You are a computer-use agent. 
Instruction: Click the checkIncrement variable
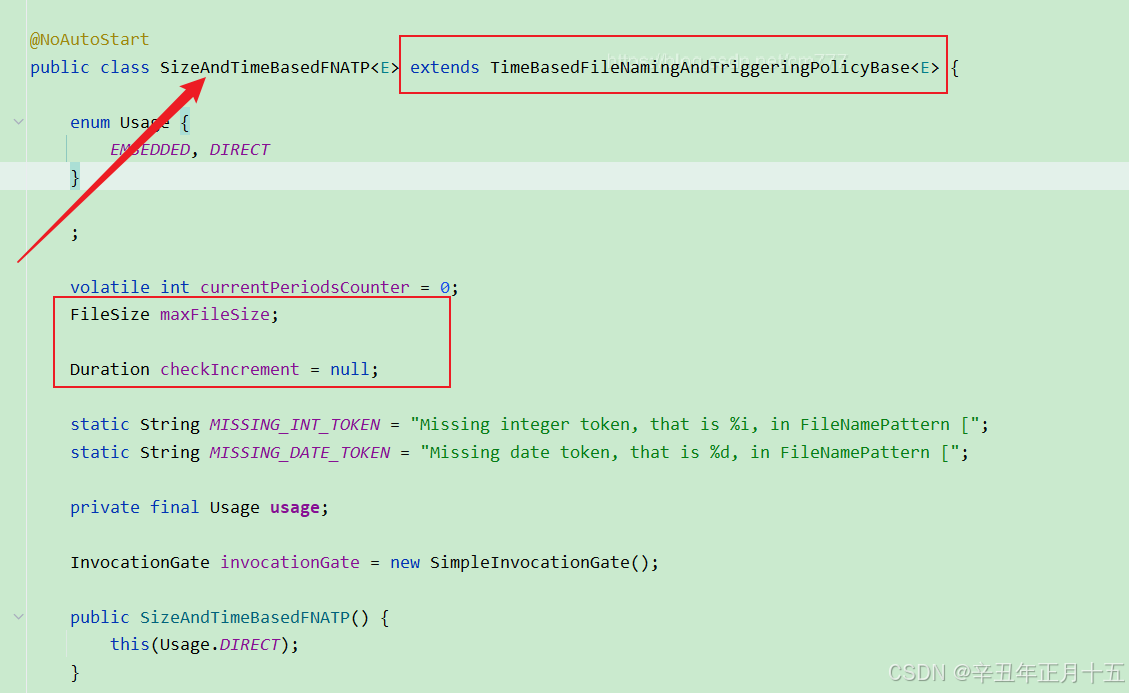229,370
